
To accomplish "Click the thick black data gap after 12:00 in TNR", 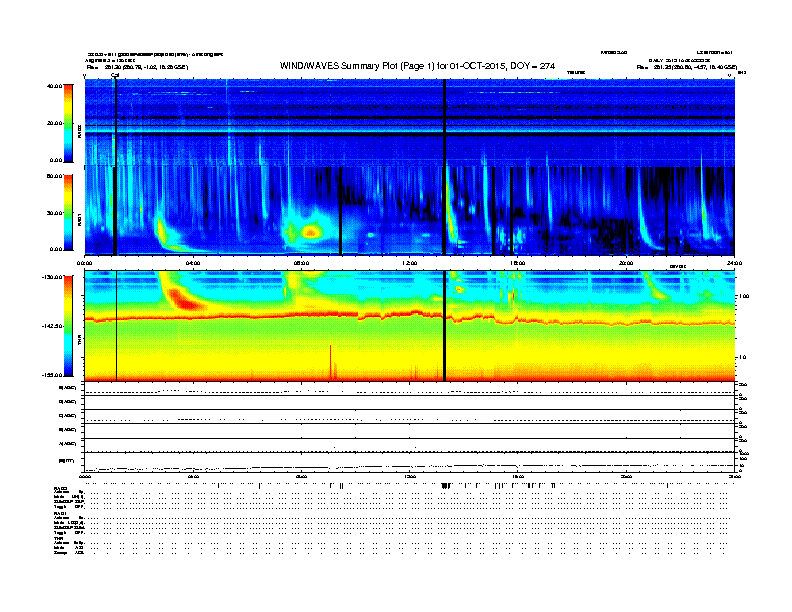I will (x=444, y=326).
